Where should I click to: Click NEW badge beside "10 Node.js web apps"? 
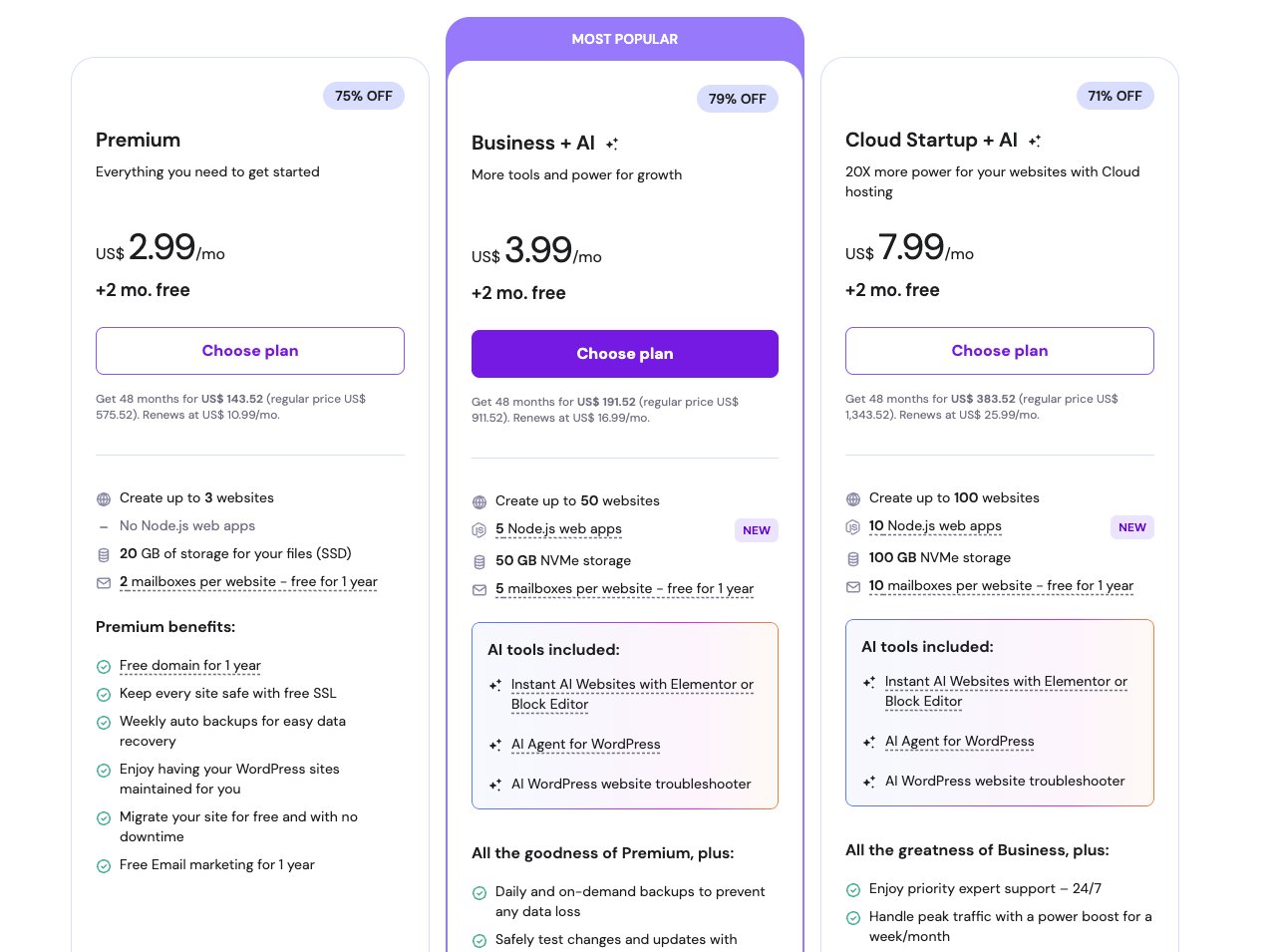click(x=1132, y=527)
